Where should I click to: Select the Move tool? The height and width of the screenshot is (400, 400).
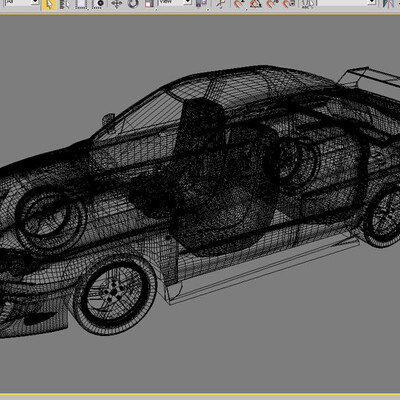coord(117,4)
